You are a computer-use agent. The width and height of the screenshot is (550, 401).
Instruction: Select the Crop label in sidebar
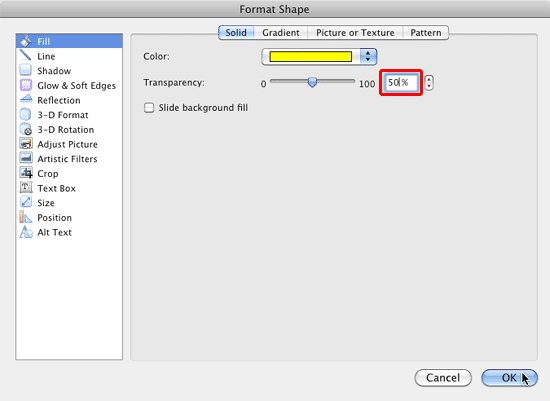coord(48,174)
